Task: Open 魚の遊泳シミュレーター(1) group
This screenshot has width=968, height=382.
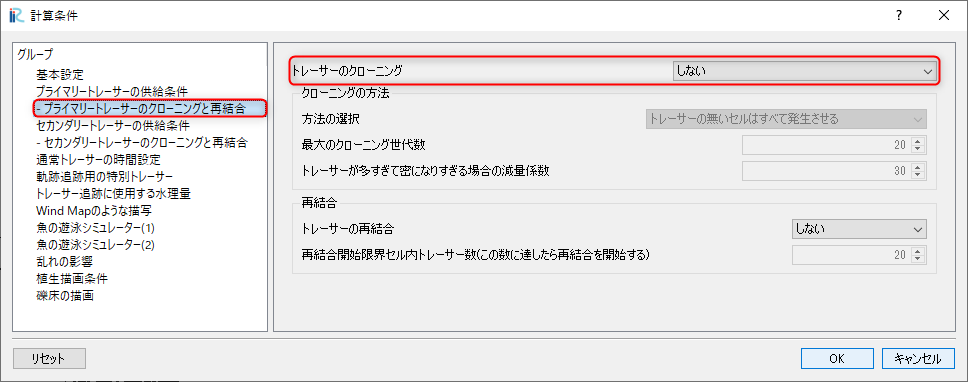Action: pos(95,228)
